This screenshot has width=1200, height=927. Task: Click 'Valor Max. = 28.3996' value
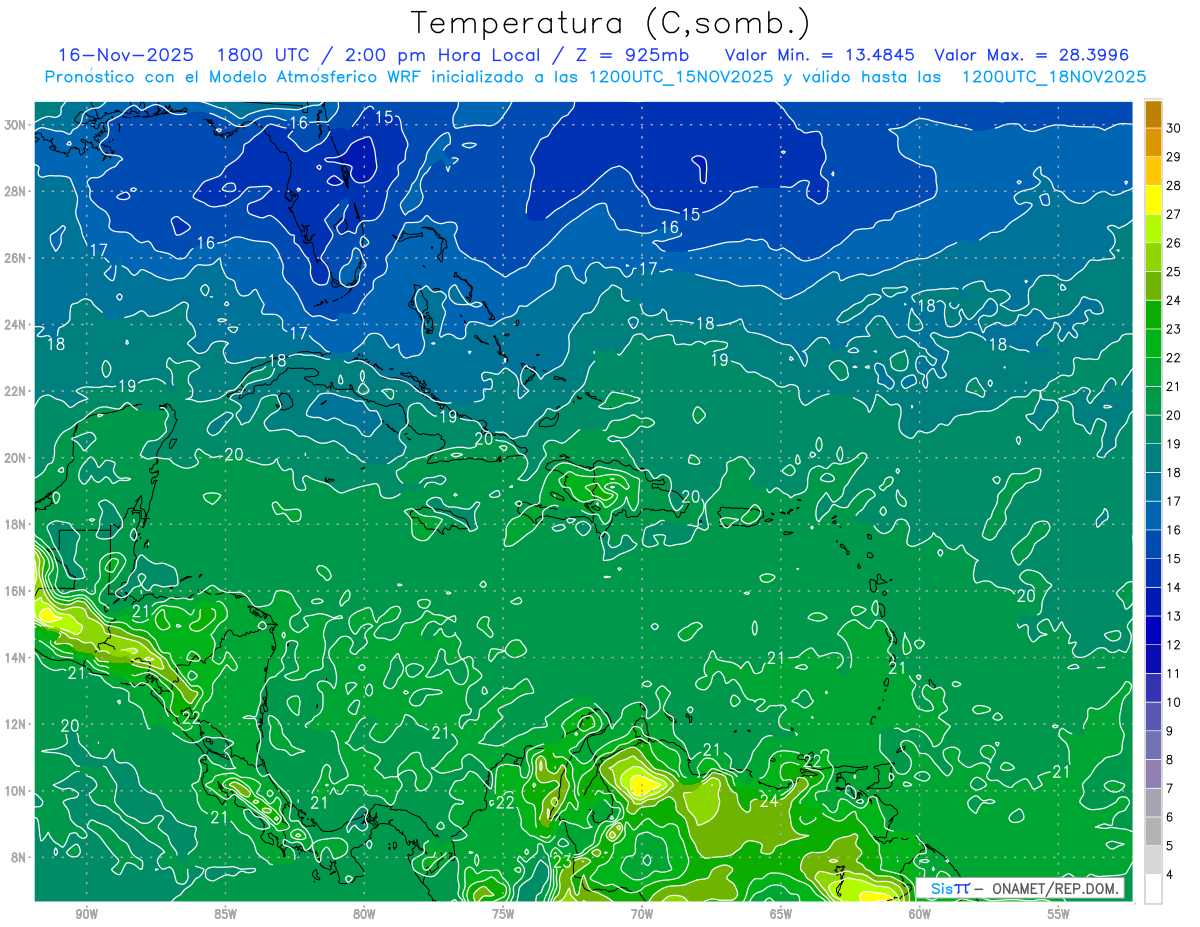[x=1031, y=55]
